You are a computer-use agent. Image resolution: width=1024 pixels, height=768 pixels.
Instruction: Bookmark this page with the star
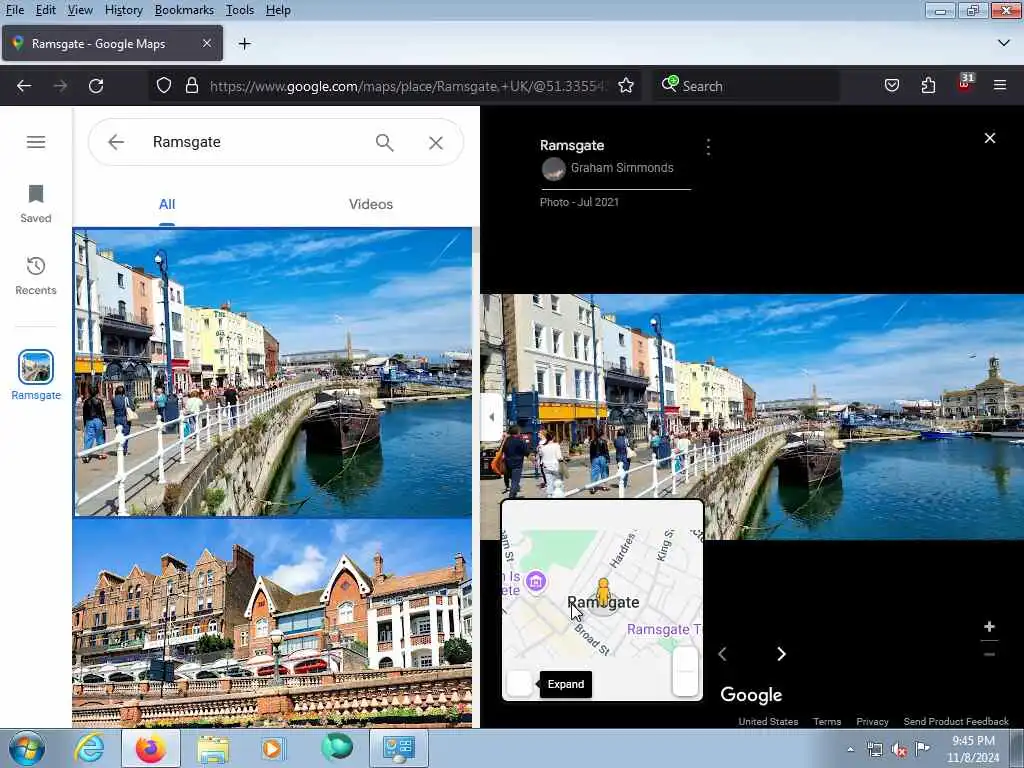(x=626, y=86)
